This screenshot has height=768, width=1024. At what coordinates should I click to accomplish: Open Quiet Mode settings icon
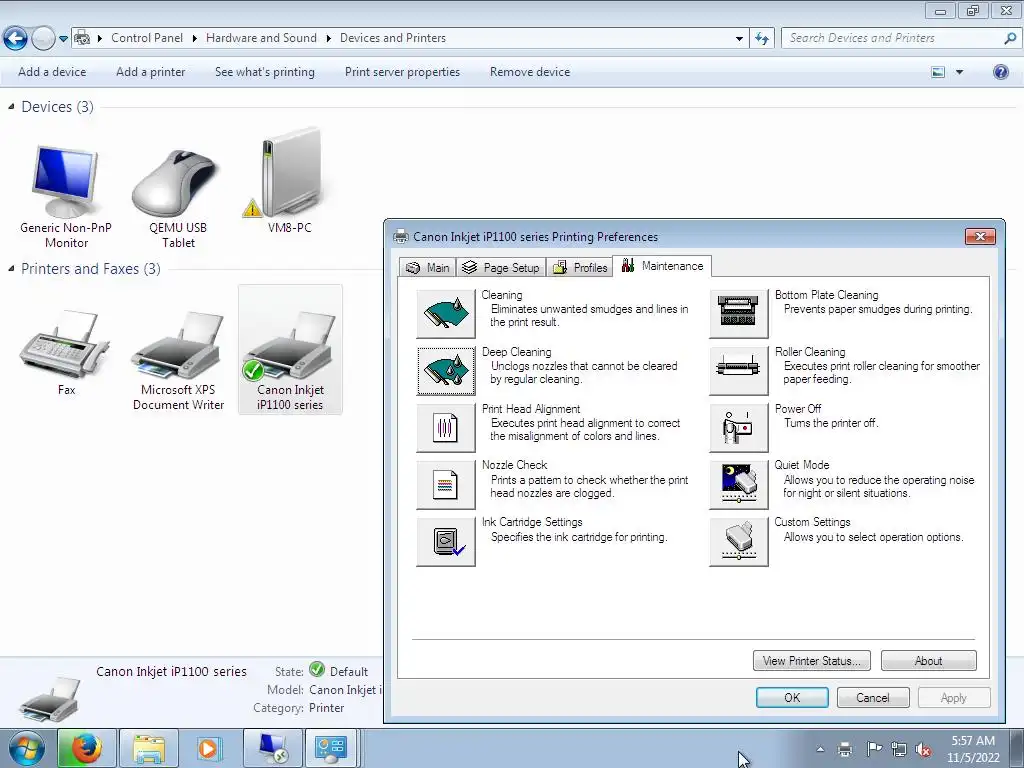tap(739, 485)
